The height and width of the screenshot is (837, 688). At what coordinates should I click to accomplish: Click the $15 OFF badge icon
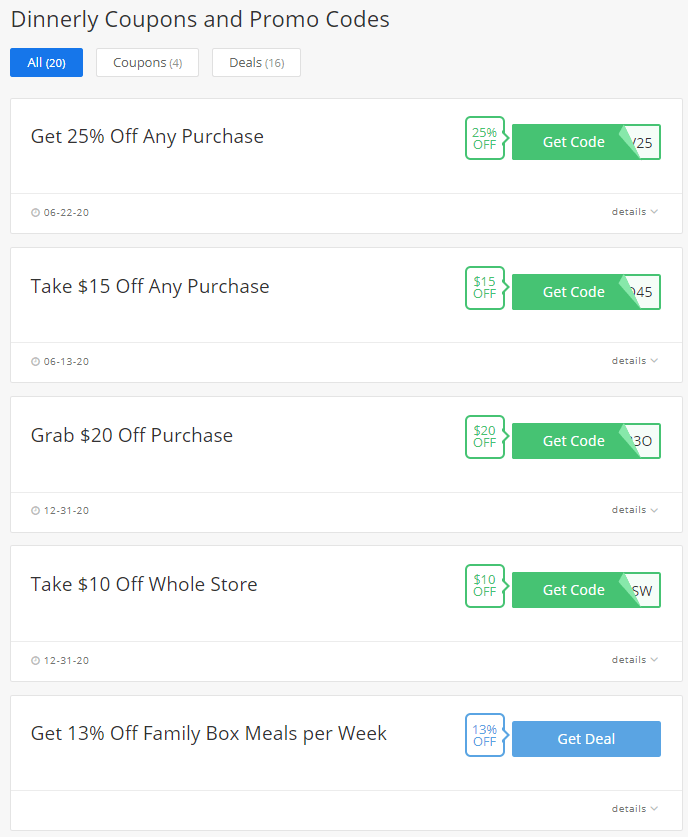(486, 288)
